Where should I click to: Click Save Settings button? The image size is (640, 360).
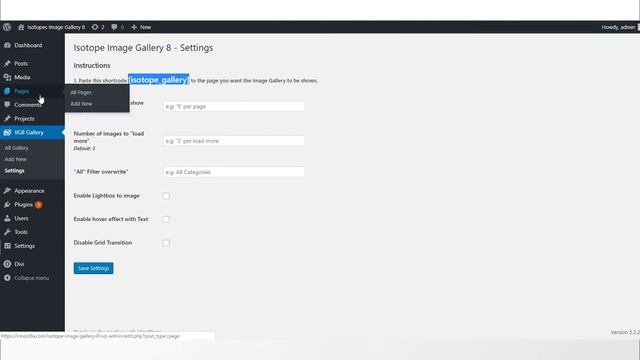pyautogui.click(x=93, y=268)
